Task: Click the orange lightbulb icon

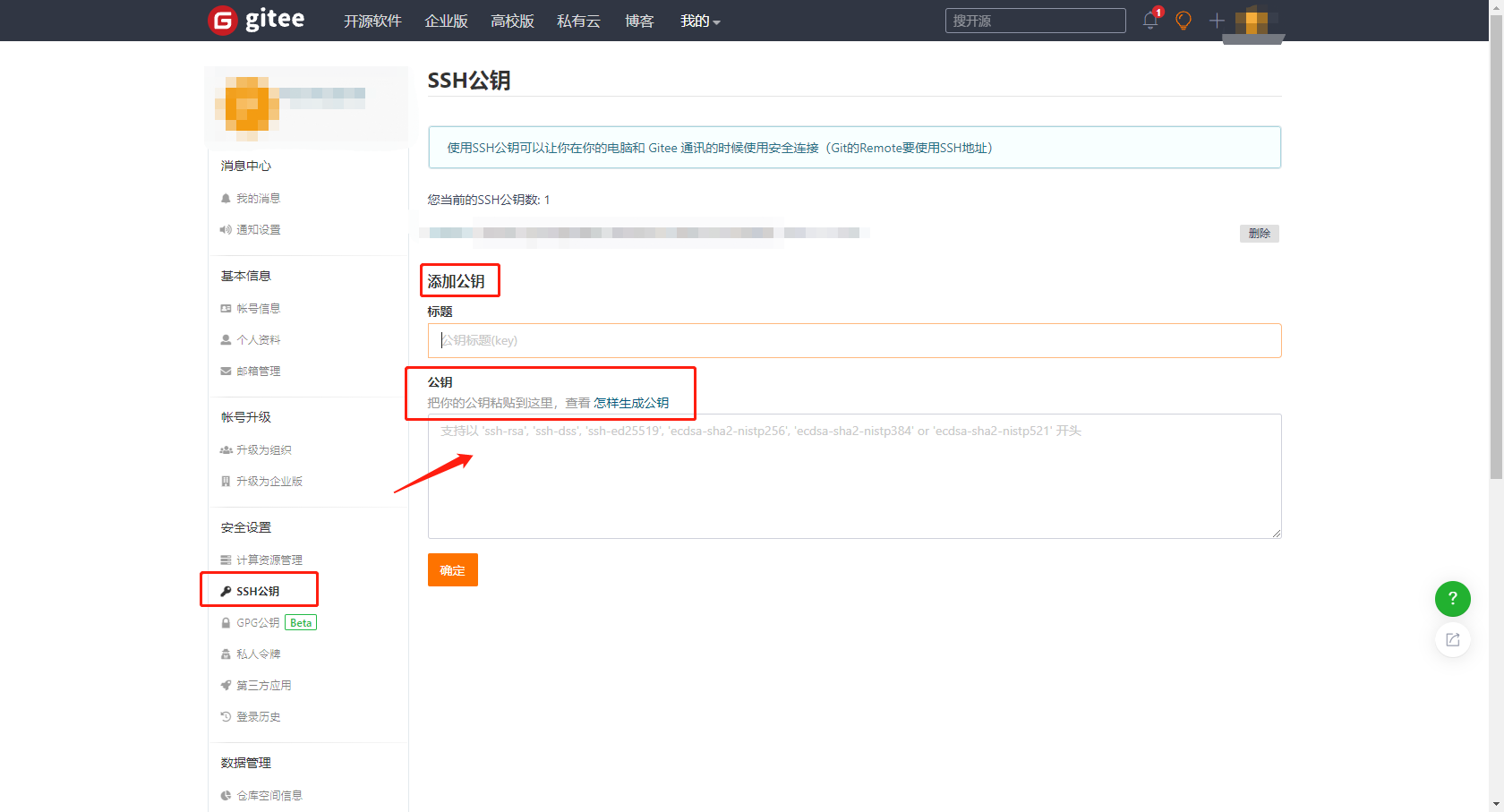Action: tap(1184, 21)
